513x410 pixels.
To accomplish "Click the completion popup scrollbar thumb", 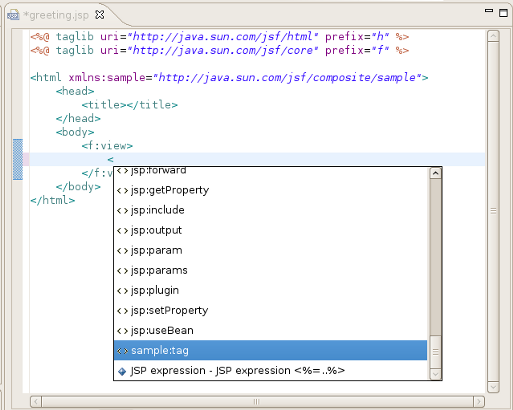I will [435, 351].
